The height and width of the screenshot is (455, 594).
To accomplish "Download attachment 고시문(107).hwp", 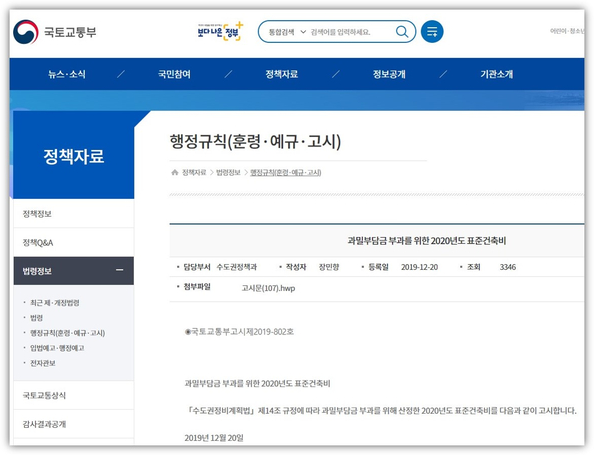I will point(268,288).
